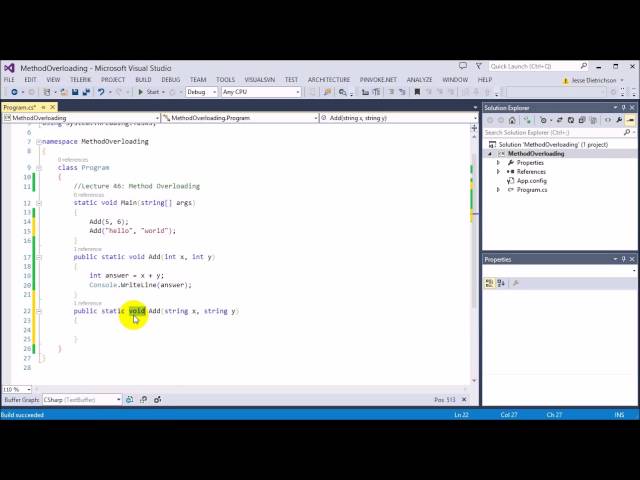Viewport: 640px width, 480px height.
Task: Expand the Program.cs node in Solution Explorer
Action: [x=498, y=190]
